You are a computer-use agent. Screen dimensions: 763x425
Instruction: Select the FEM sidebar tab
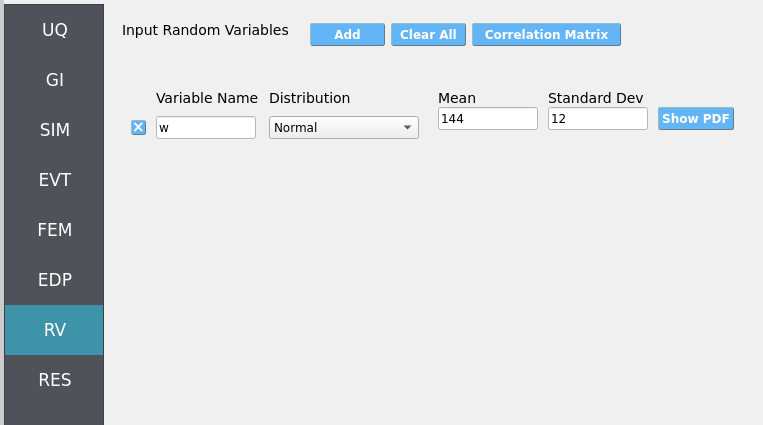(54, 230)
